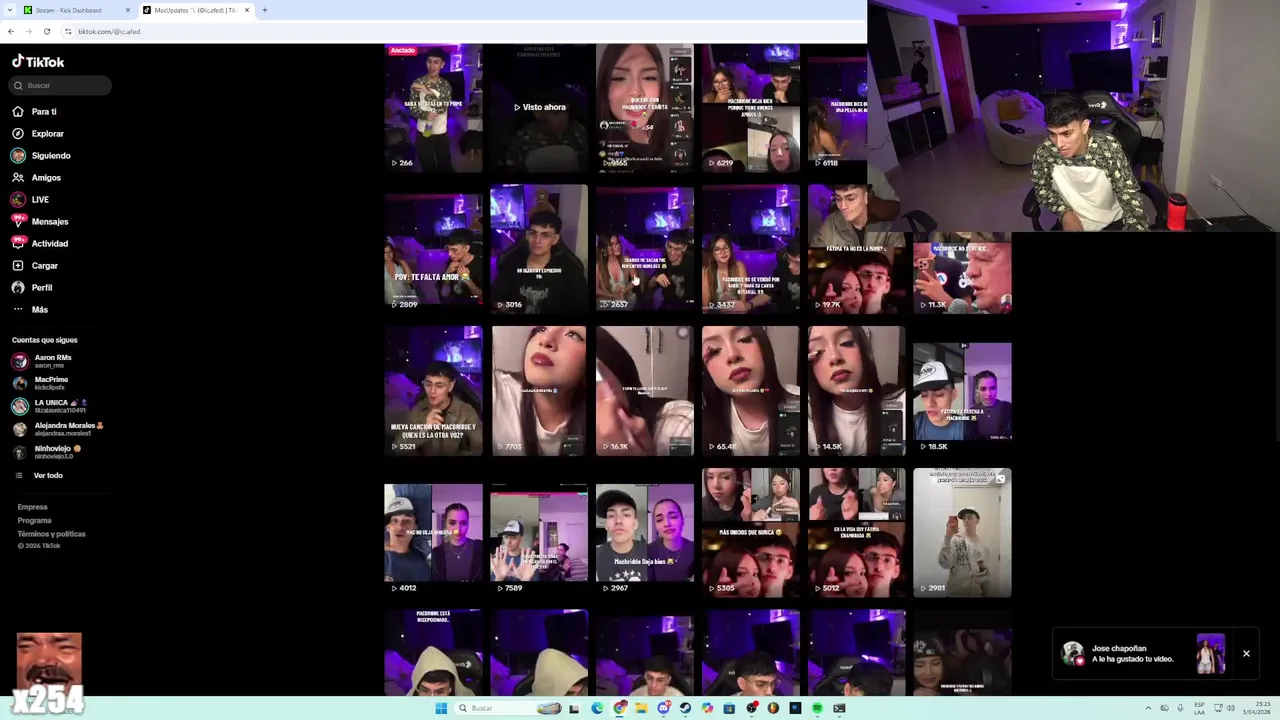
Task: Expand the Empresa footer section
Action: (x=32, y=507)
